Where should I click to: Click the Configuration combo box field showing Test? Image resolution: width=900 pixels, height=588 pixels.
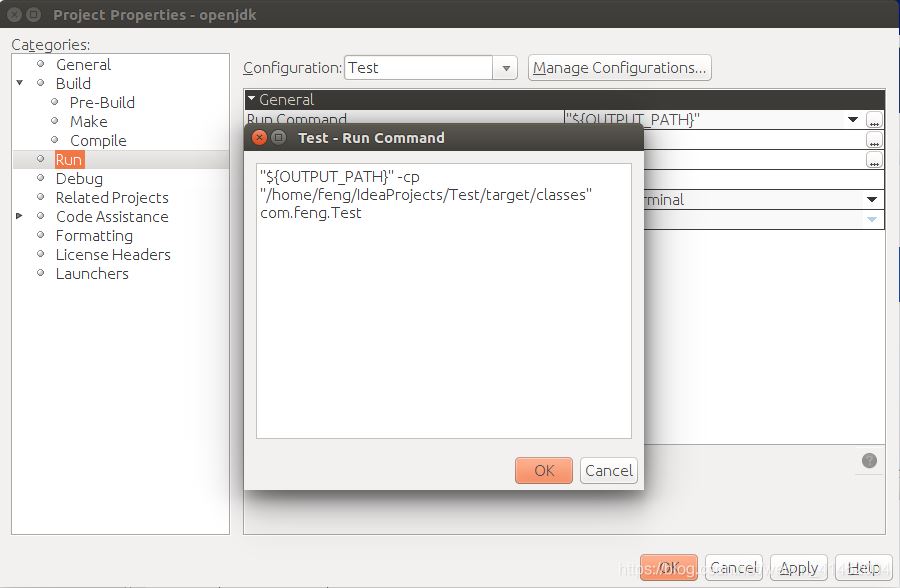pyautogui.click(x=418, y=68)
